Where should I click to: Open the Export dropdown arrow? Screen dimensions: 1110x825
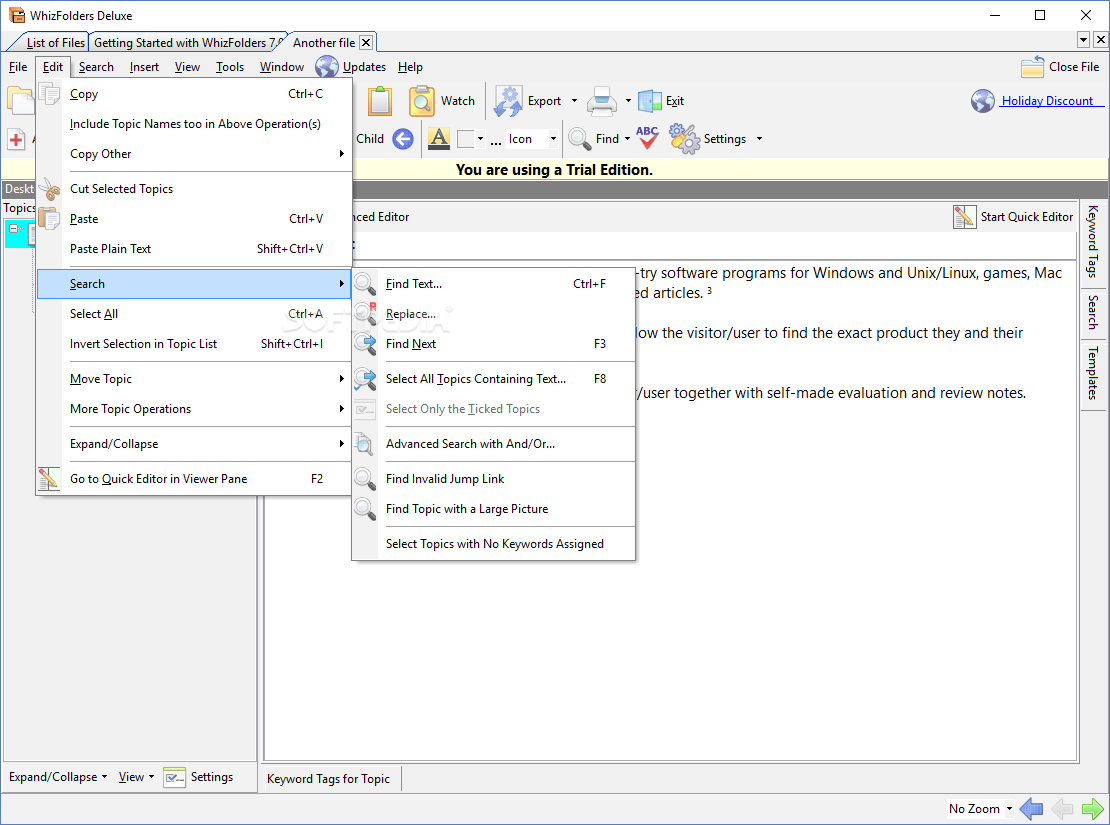574,101
